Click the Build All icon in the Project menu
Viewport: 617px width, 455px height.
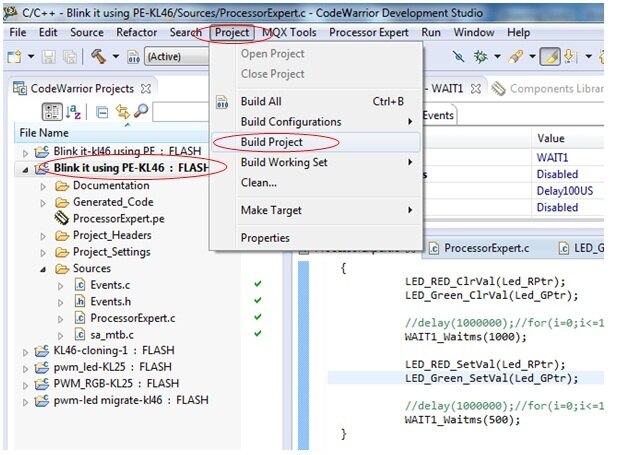[222, 102]
